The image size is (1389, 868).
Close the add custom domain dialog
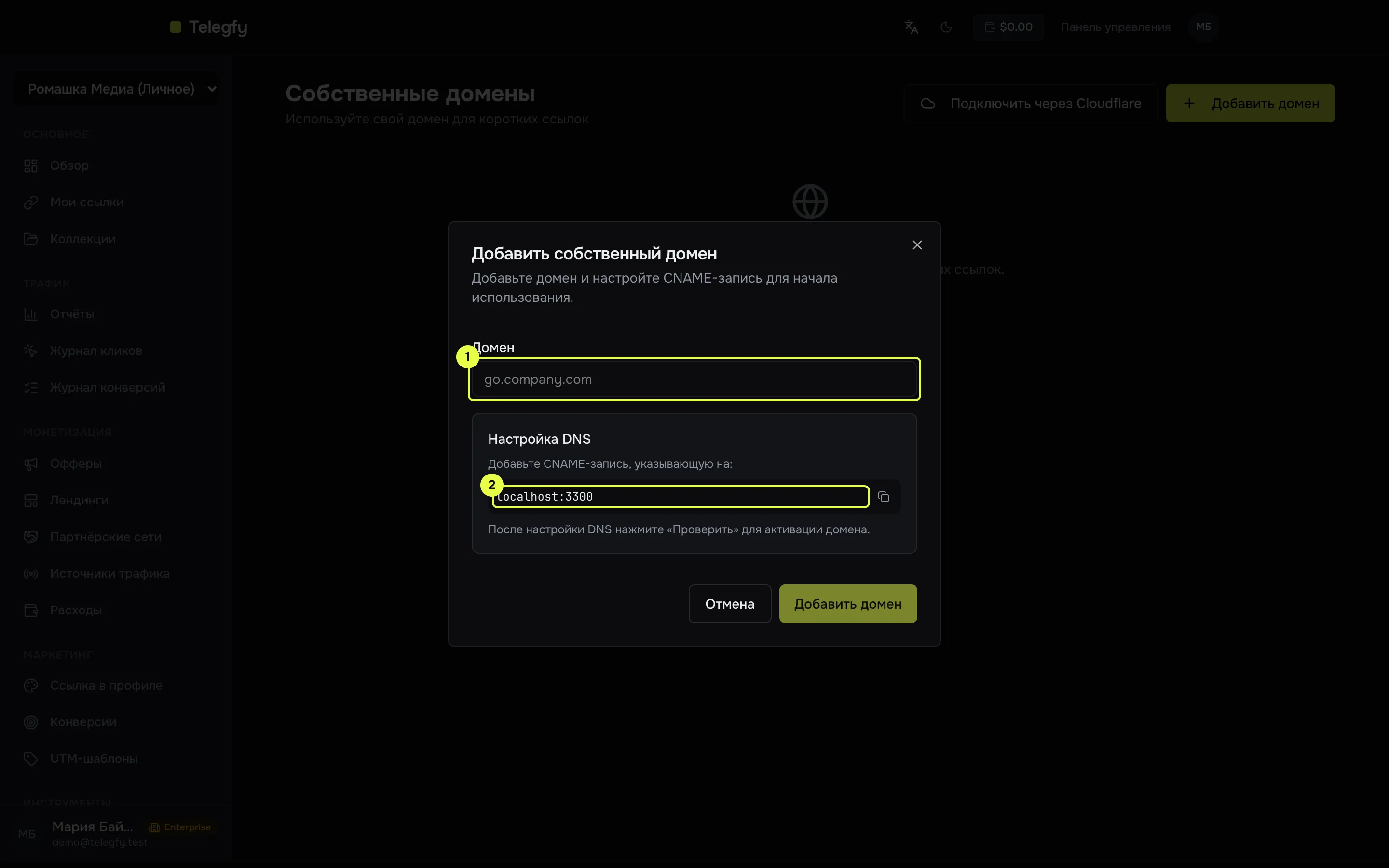[x=917, y=245]
